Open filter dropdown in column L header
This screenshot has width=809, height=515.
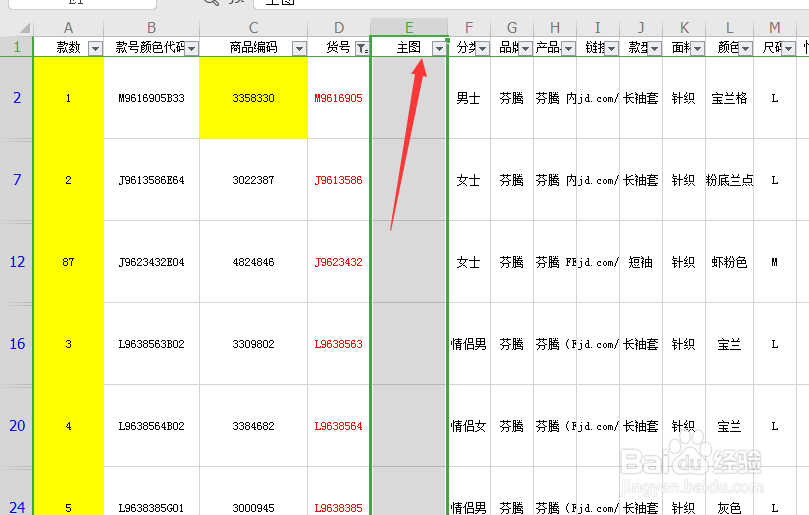pyautogui.click(x=746, y=49)
